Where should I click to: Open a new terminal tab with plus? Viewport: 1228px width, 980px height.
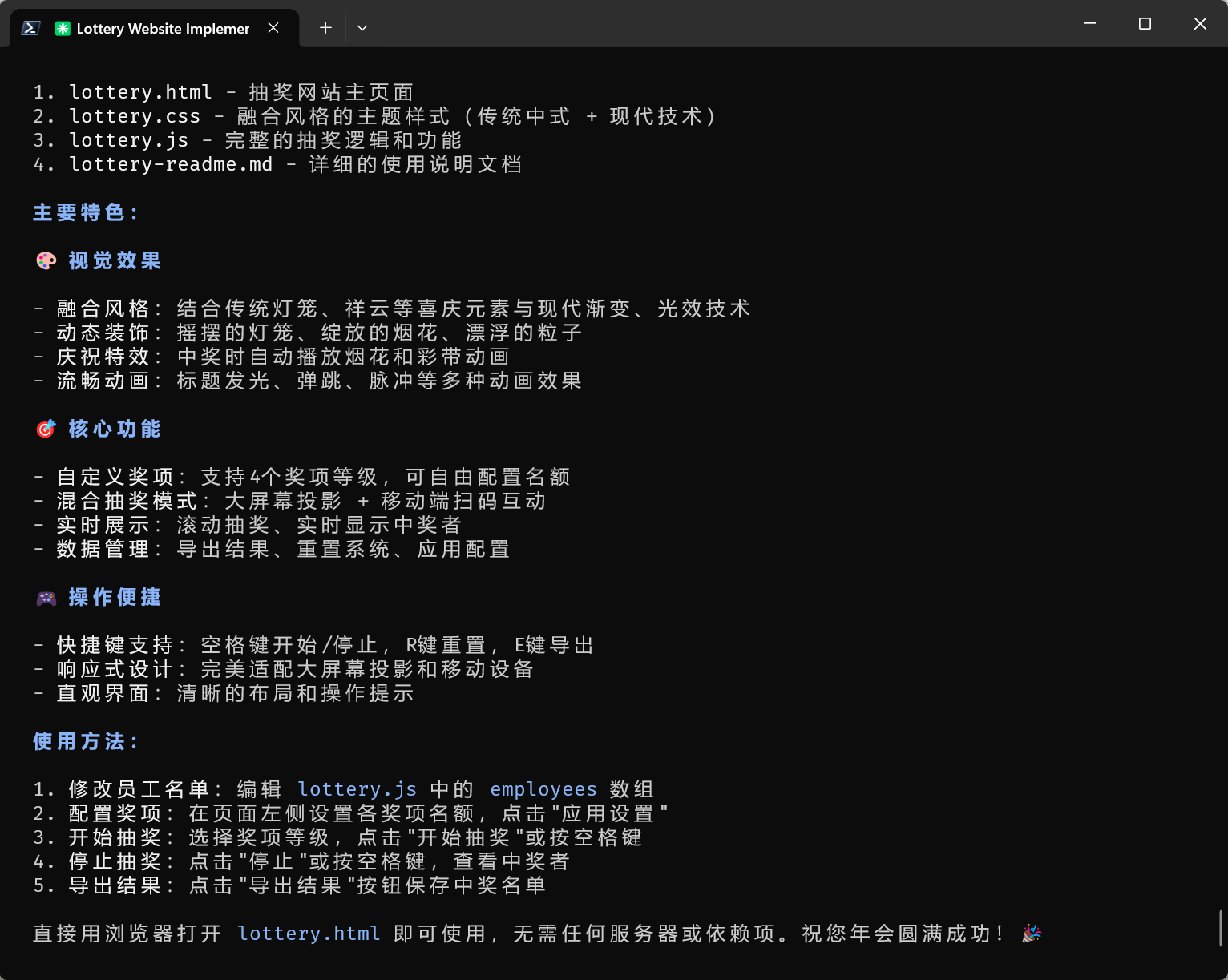click(325, 28)
